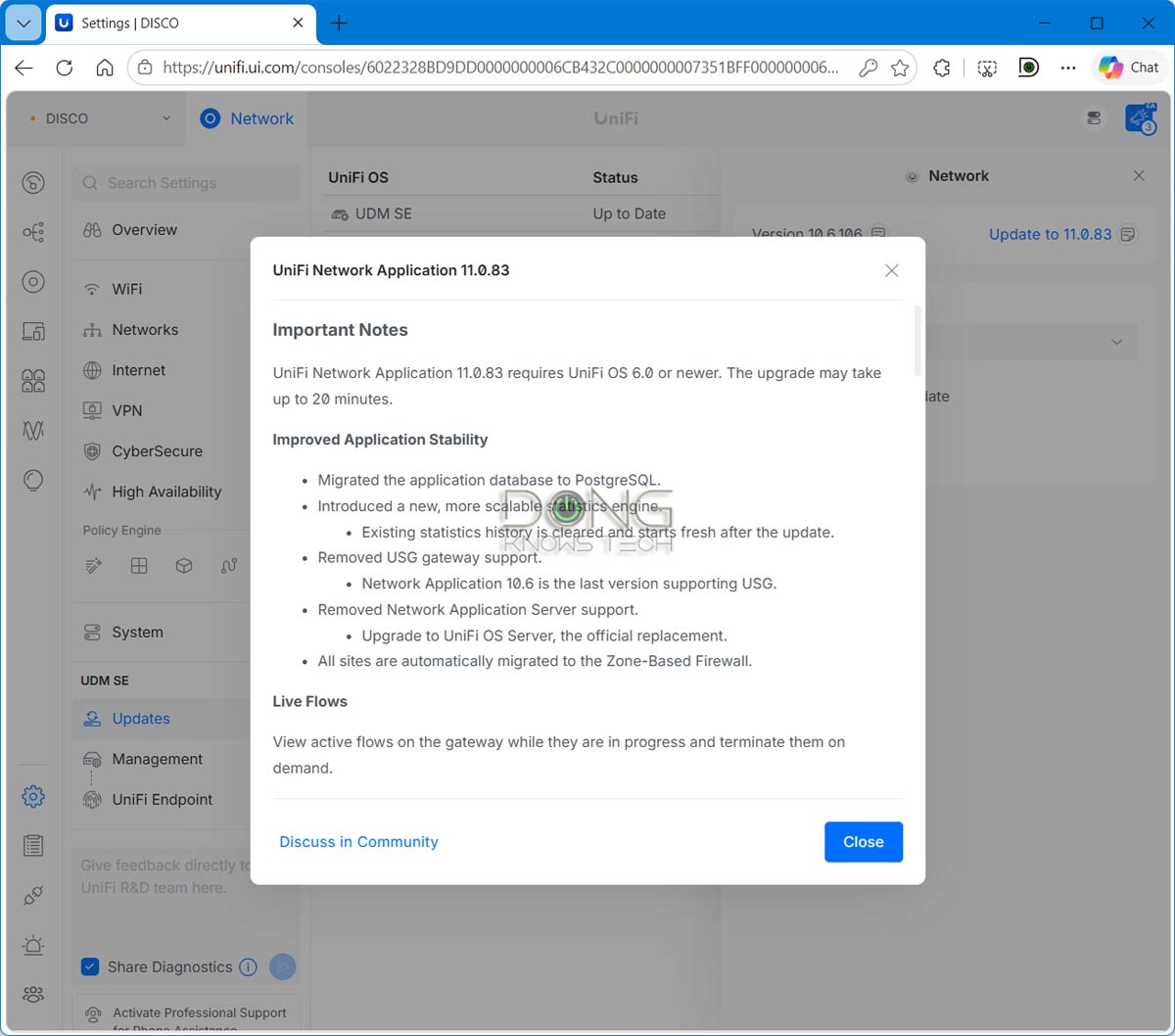This screenshot has width=1175, height=1036.
Task: Click the release notes dialog scrollbar
Action: point(917,341)
